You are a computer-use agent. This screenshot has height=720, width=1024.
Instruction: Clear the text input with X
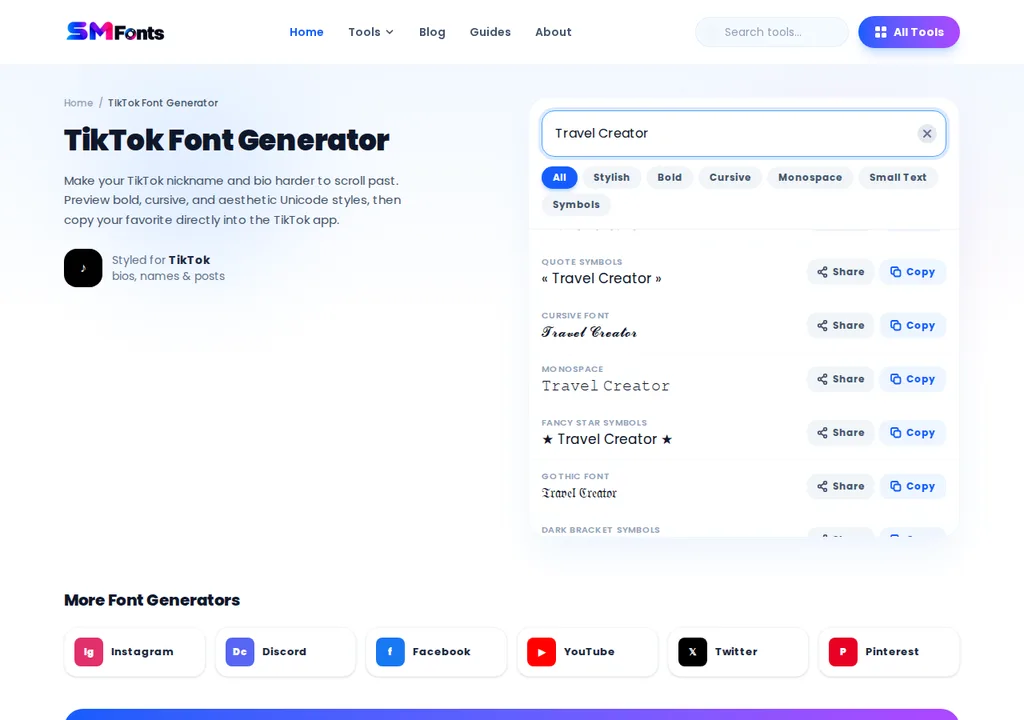(x=927, y=133)
